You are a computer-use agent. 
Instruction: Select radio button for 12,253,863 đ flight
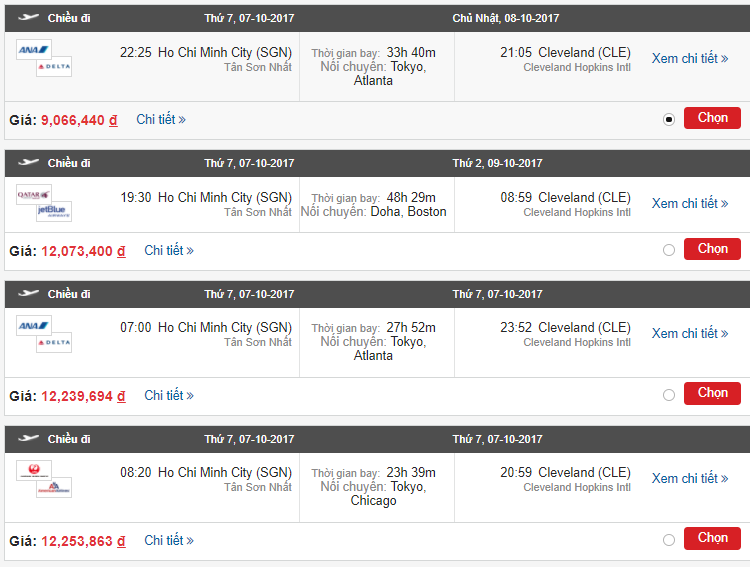(669, 540)
